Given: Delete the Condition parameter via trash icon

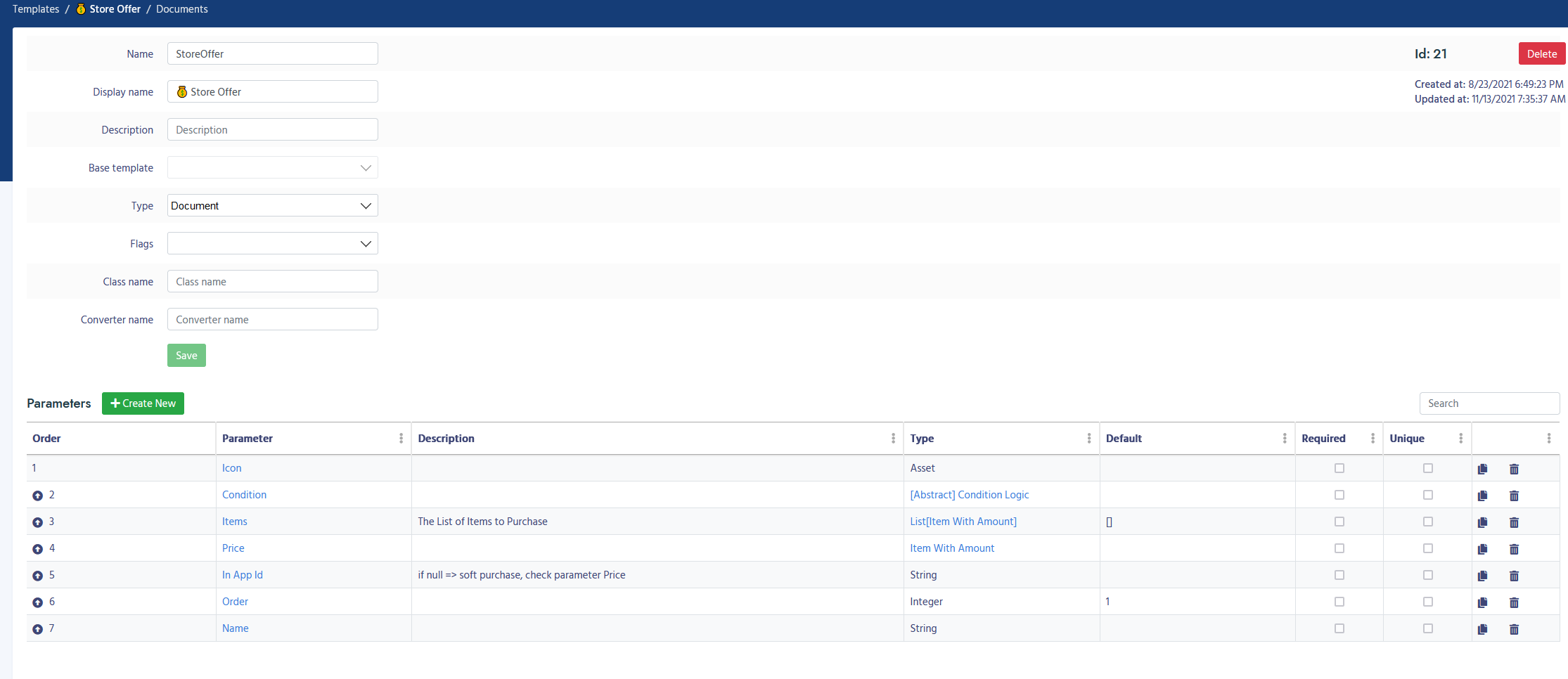Looking at the screenshot, I should tap(1514, 496).
